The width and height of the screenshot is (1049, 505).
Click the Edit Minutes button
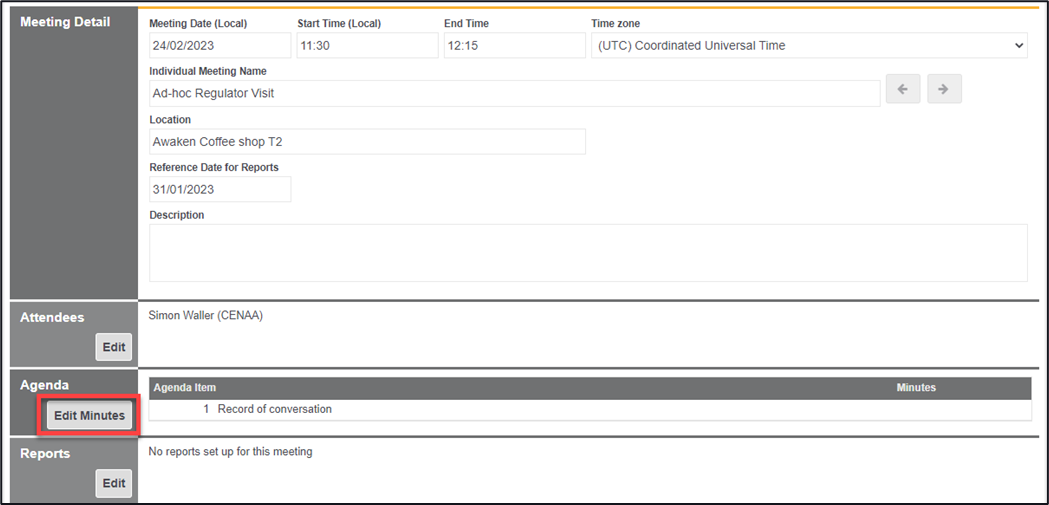pyautogui.click(x=90, y=416)
